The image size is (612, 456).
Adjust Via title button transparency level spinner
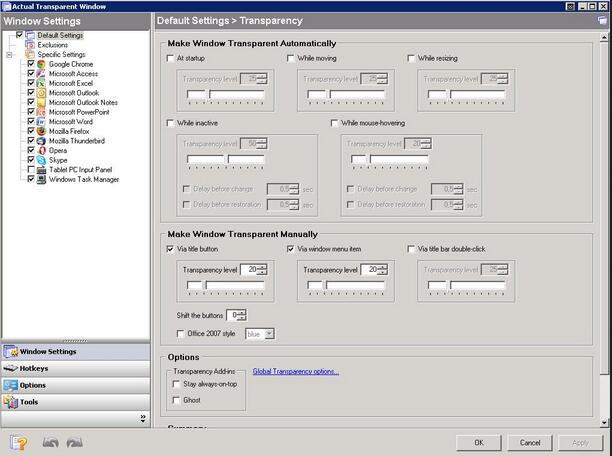263,269
